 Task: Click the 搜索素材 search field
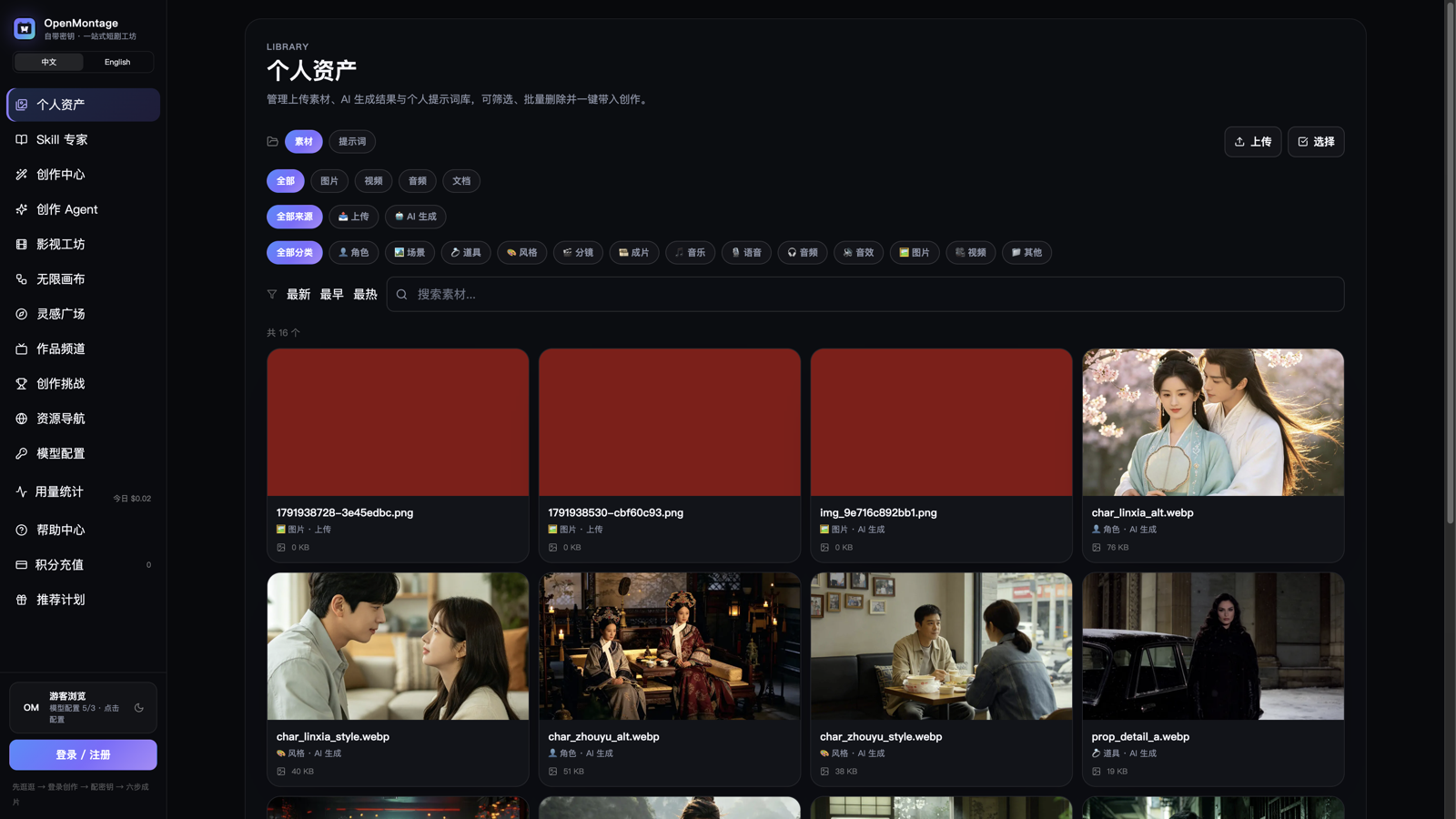865,294
